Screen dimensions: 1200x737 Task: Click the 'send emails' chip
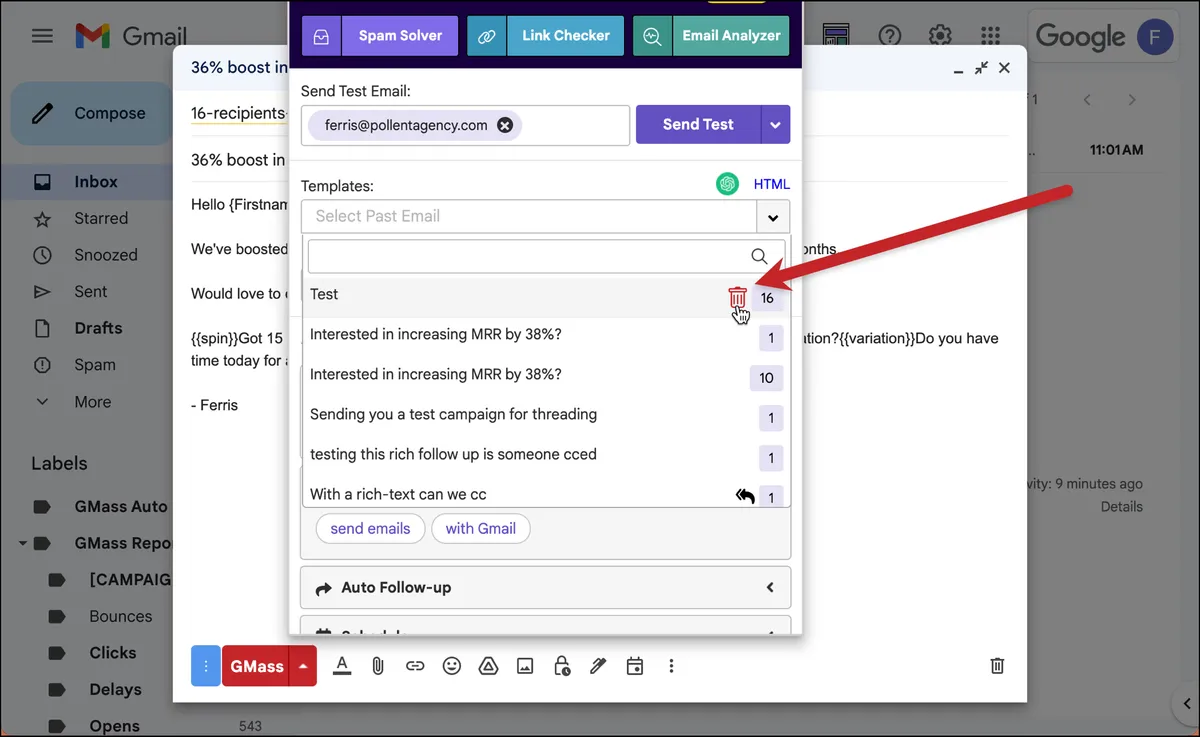click(370, 529)
